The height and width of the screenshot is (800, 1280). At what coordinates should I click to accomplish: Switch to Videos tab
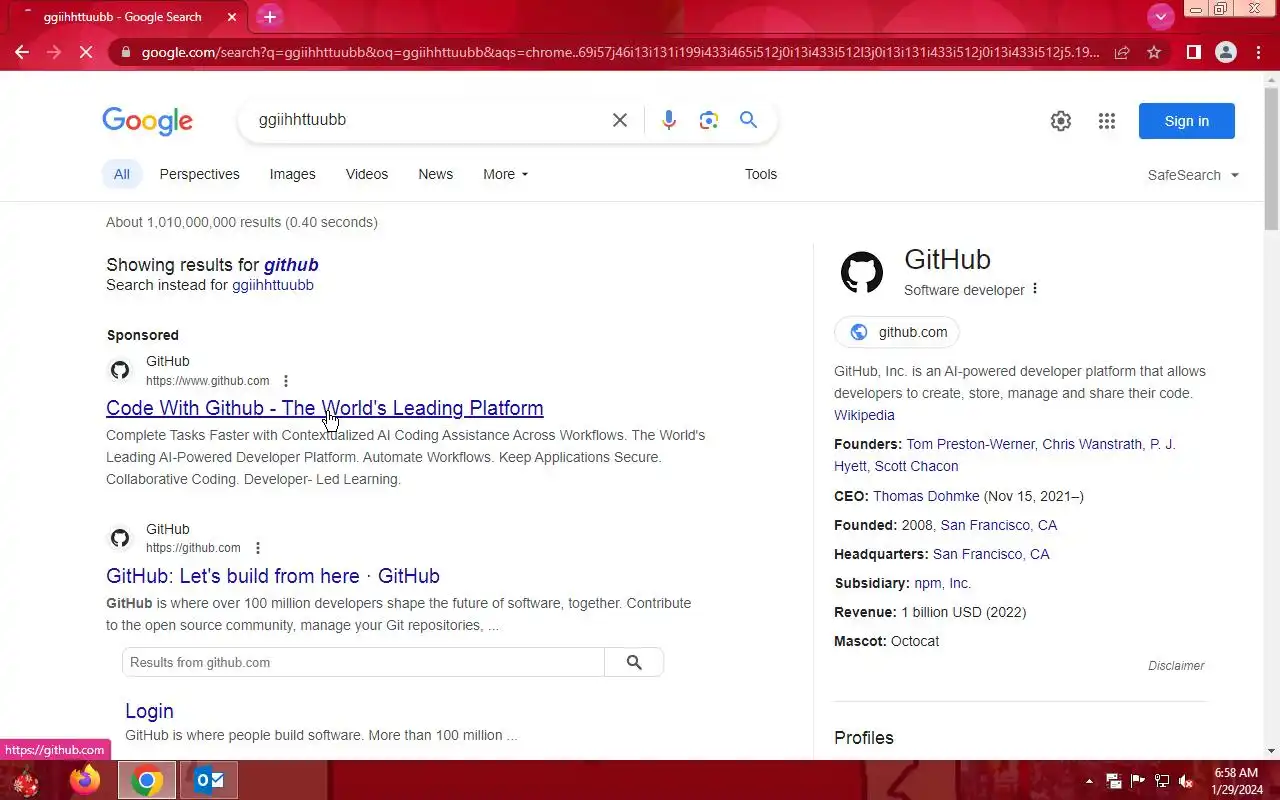coord(367,174)
